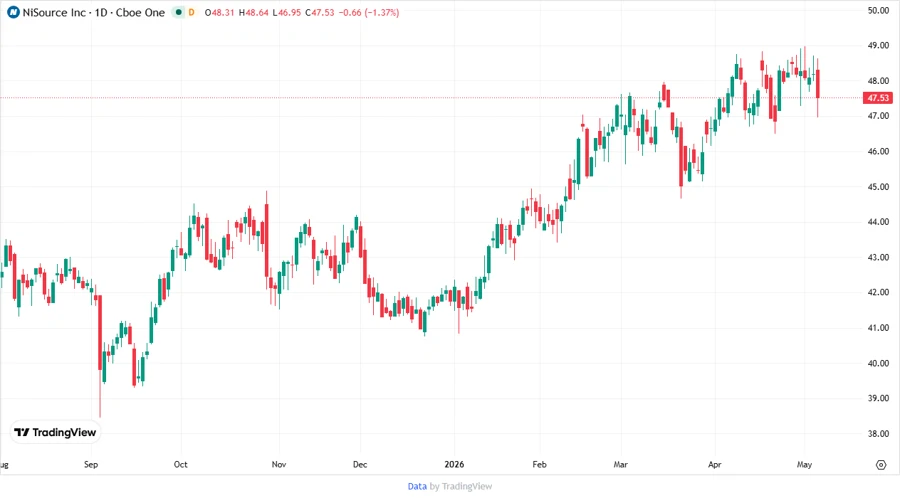Click the 47.00 price axis label

pos(878,116)
